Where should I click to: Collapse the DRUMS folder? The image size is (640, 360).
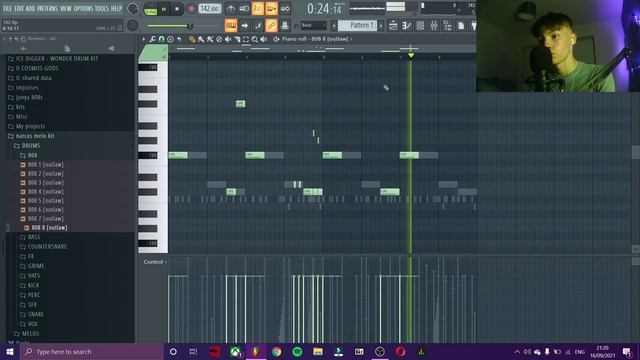click(x=31, y=146)
